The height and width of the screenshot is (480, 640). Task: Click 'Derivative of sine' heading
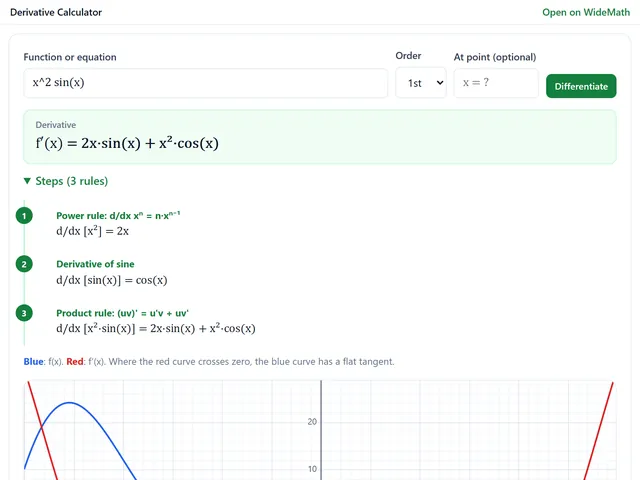click(x=95, y=264)
